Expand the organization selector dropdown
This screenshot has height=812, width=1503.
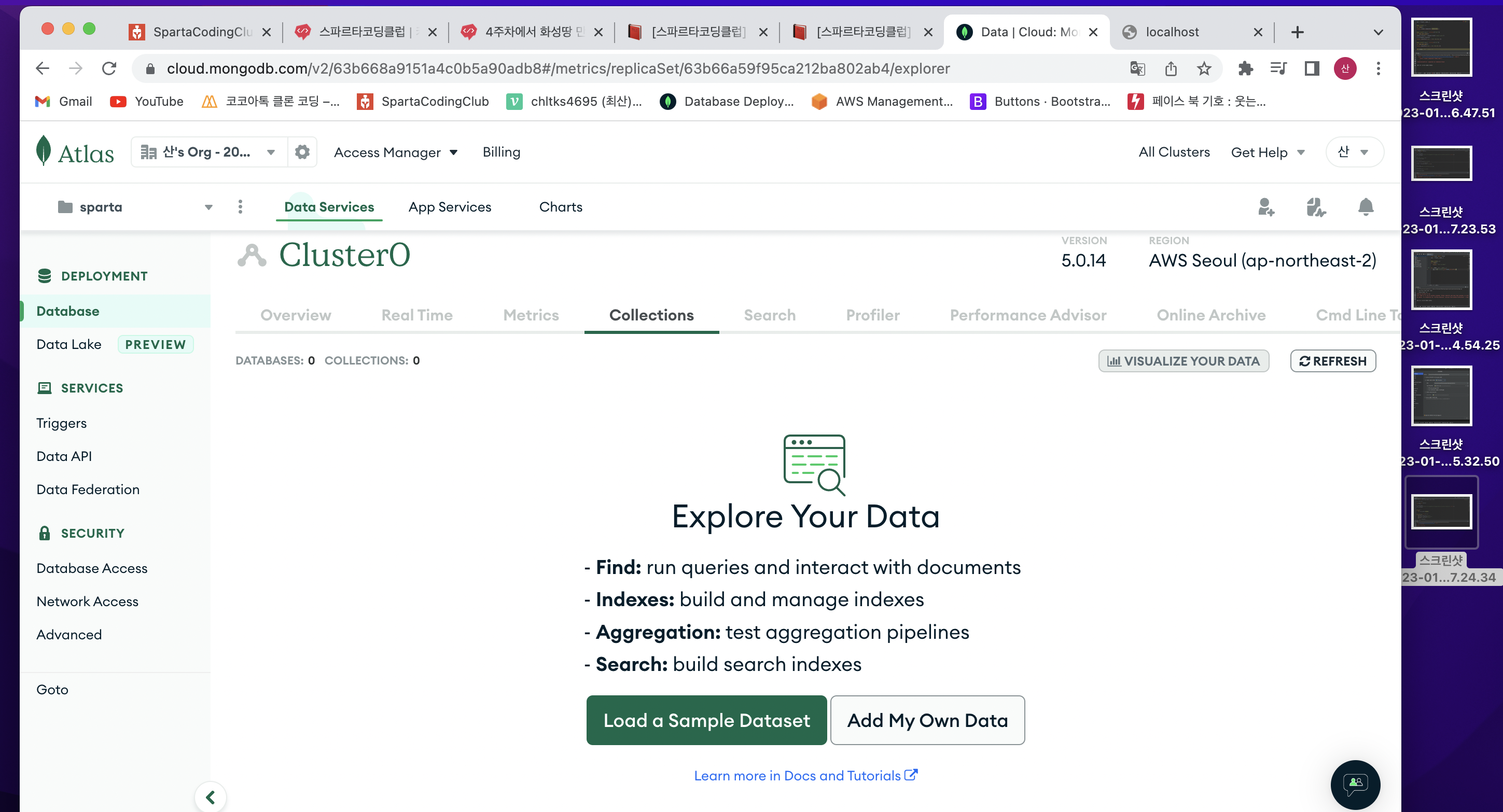click(x=209, y=152)
